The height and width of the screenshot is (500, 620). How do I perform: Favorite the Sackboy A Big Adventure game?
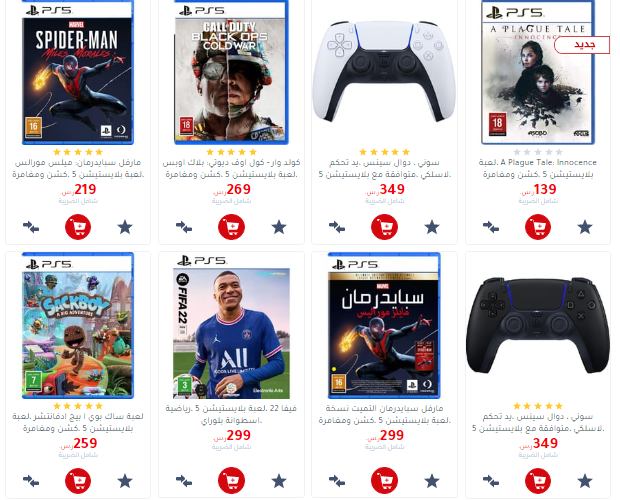[125, 481]
